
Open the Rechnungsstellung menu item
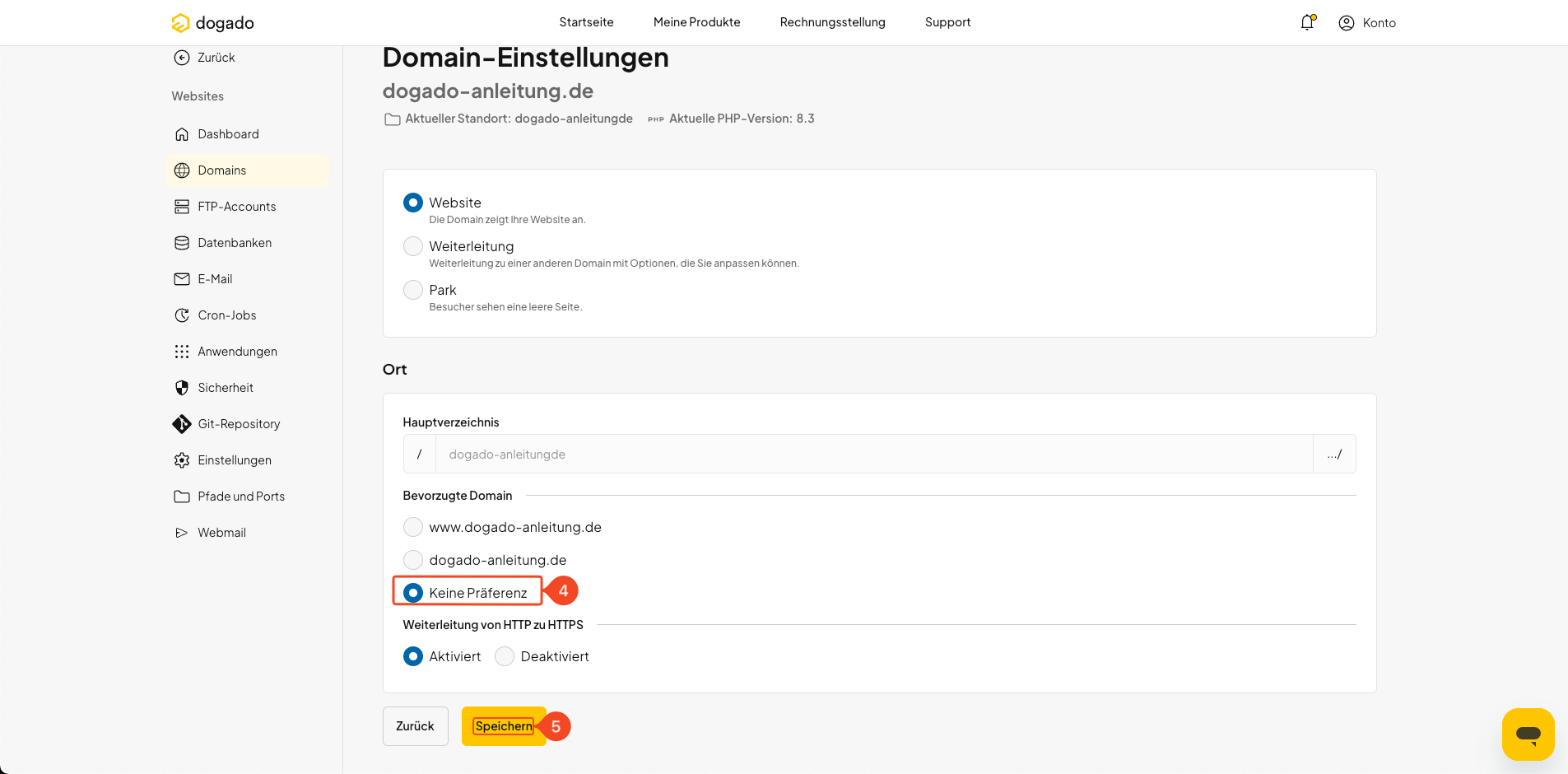[832, 22]
